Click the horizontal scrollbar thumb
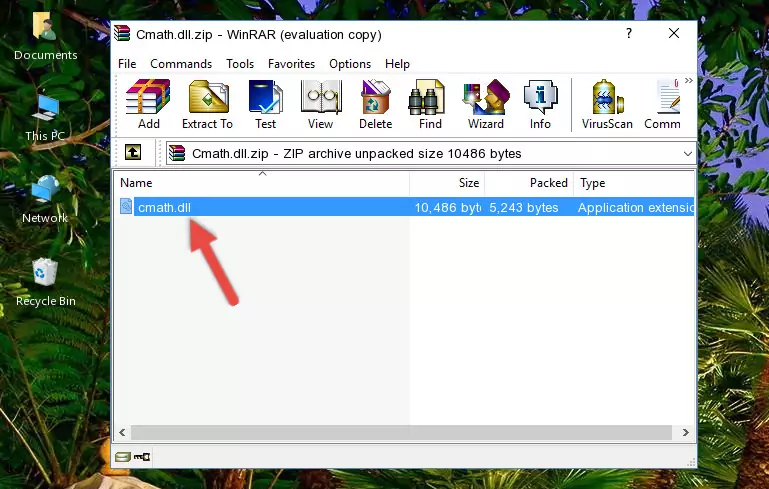The height and width of the screenshot is (489, 769). 401,433
